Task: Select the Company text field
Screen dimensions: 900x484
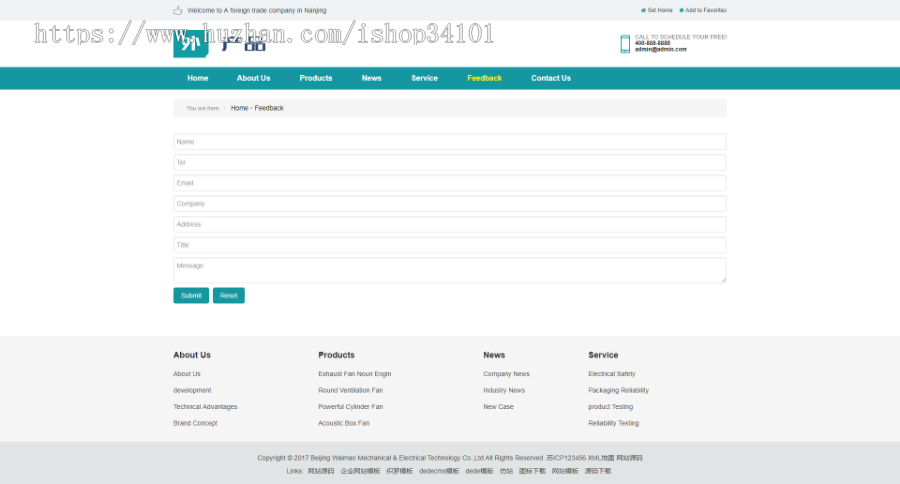Action: pos(449,204)
